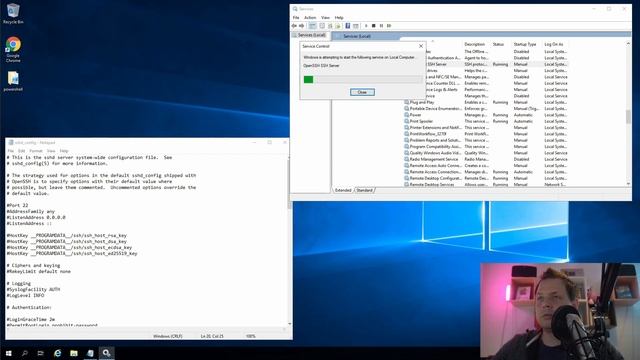Open Notepad File menu
The image size is (640, 360).
[x=11, y=151]
